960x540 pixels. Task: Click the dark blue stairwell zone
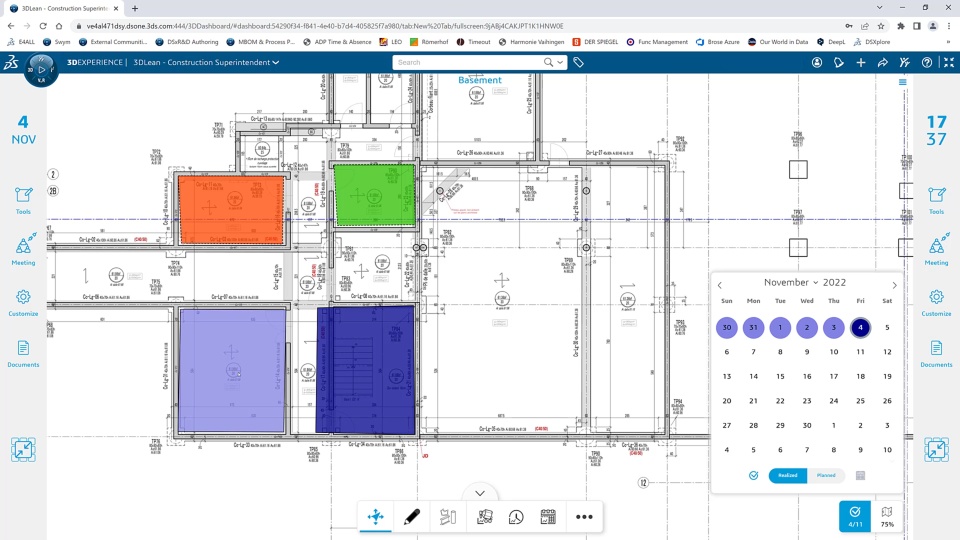point(366,370)
